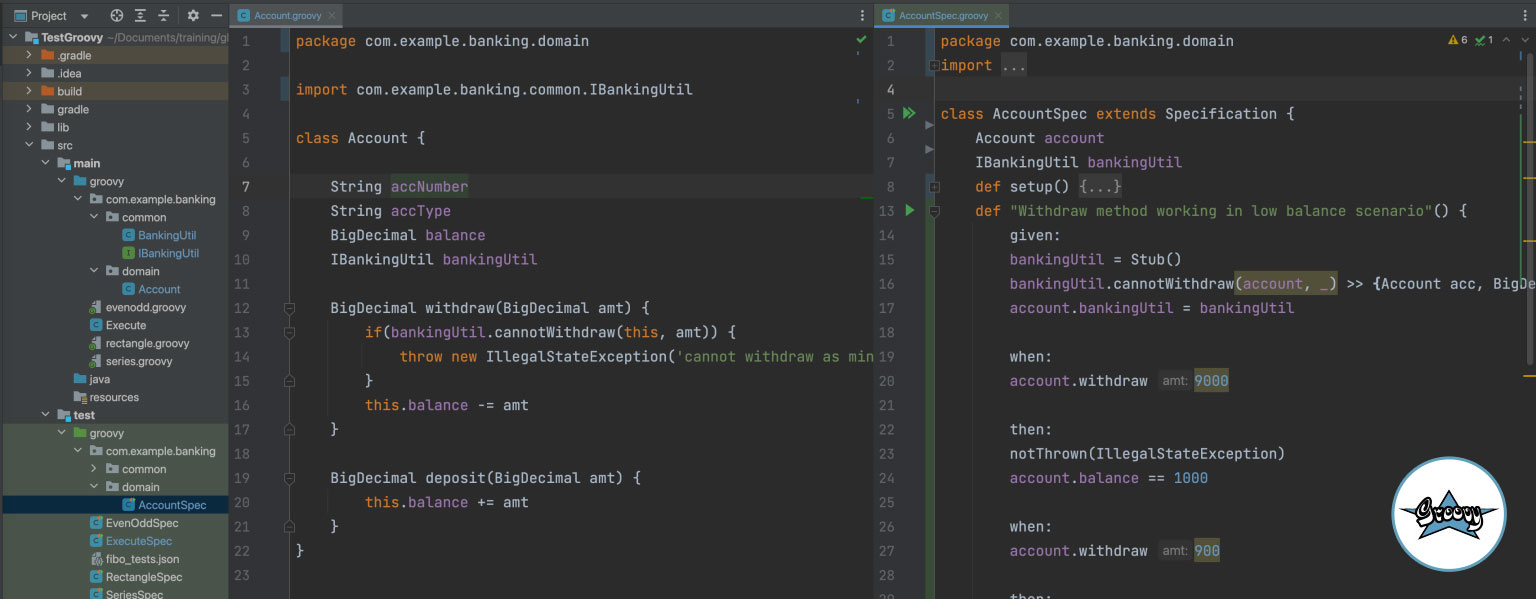Run the Withdraw test from its gutter icon
This screenshot has height=599, width=1536.
pos(909,210)
